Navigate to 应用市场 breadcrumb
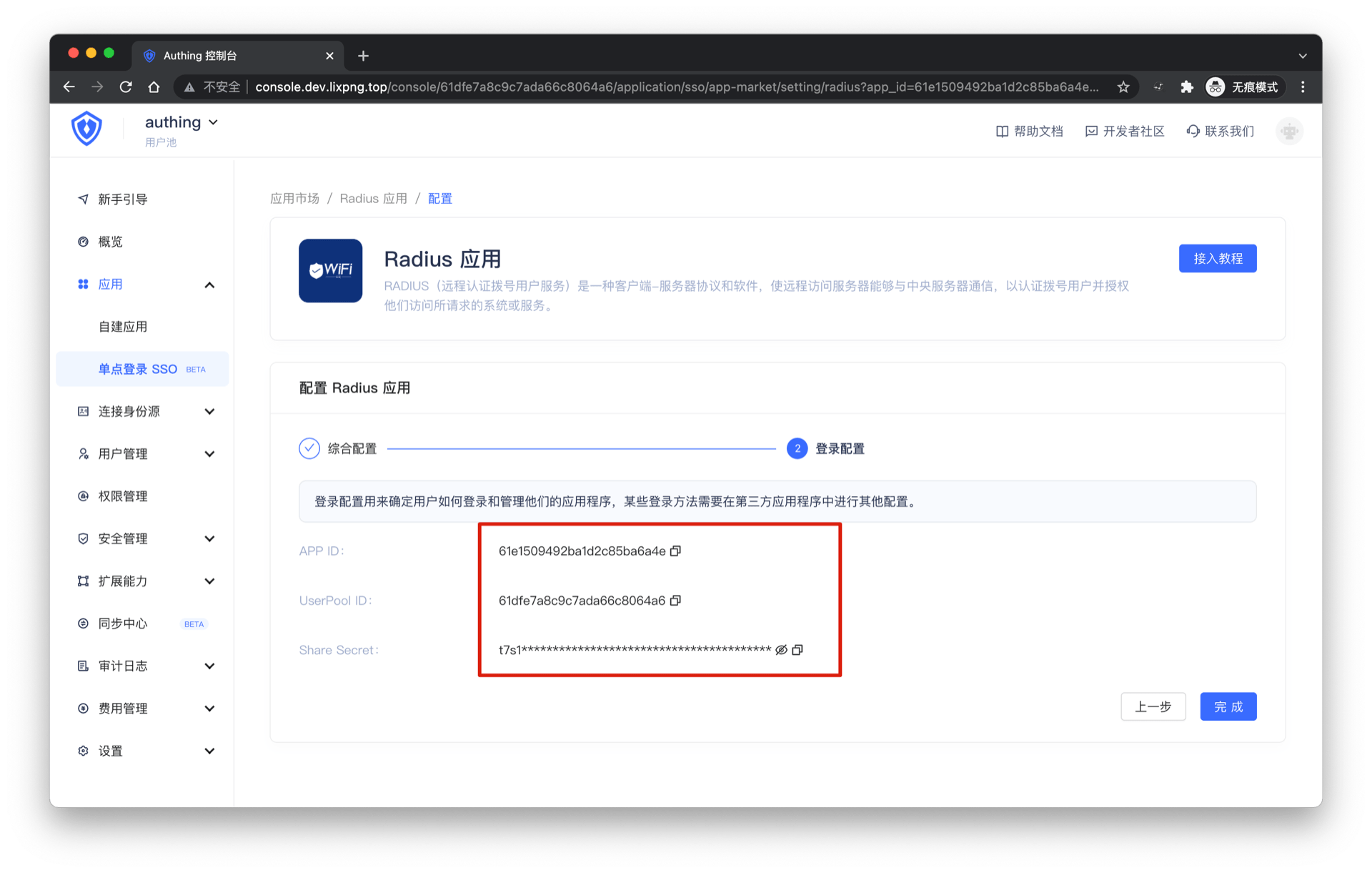Screen dimensions: 1372x873 294,199
